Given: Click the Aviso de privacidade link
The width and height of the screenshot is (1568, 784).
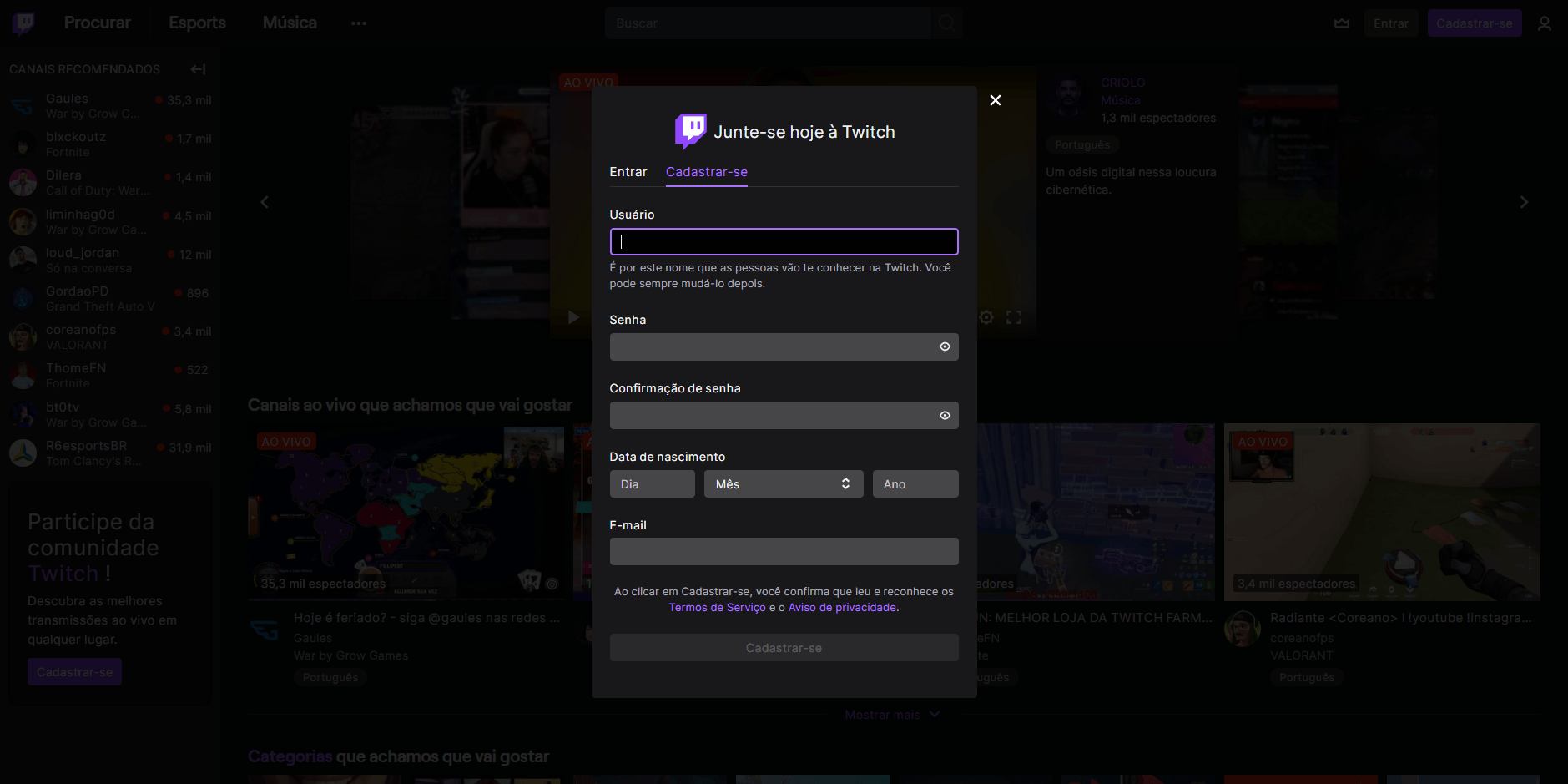Looking at the screenshot, I should click(842, 608).
